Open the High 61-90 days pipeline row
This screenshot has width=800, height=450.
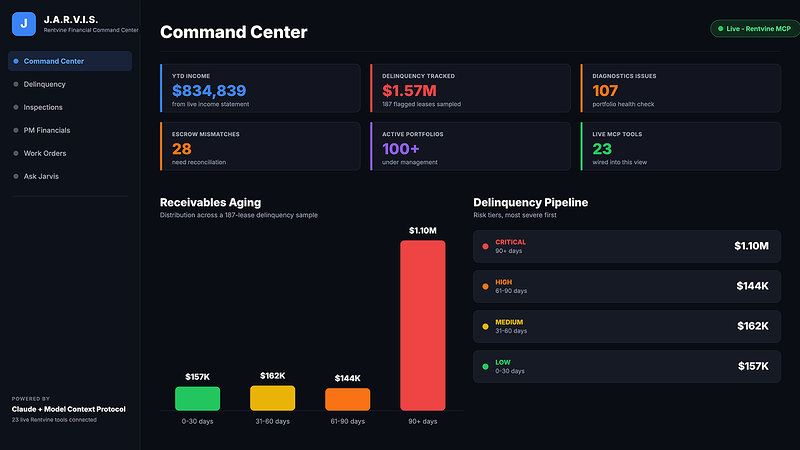[627, 286]
